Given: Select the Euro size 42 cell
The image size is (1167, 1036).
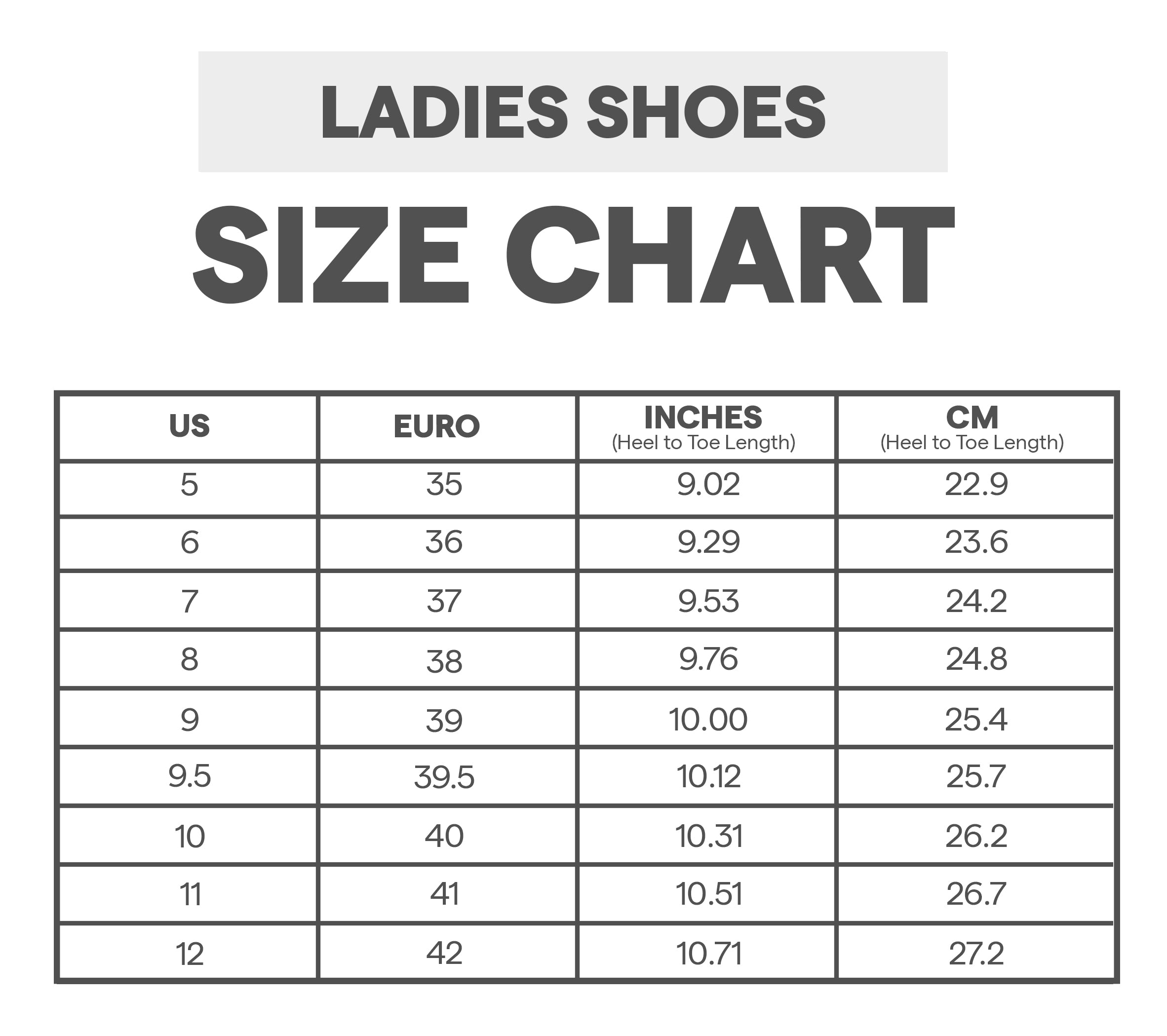Looking at the screenshot, I should [444, 953].
